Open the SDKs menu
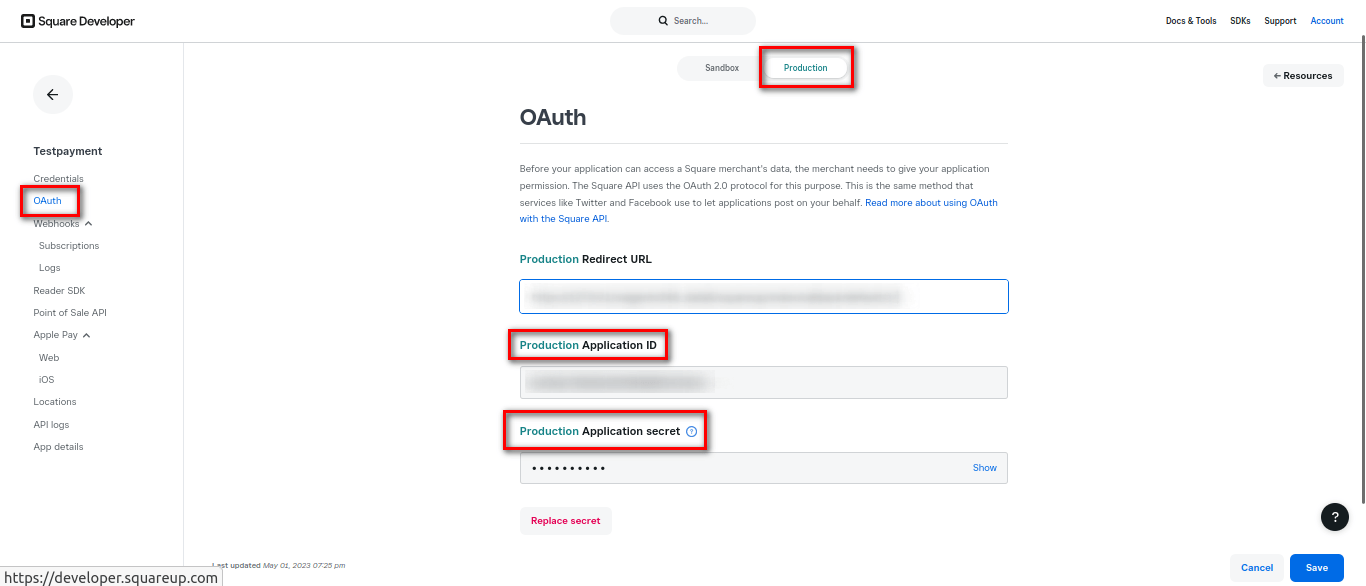 (x=1240, y=20)
